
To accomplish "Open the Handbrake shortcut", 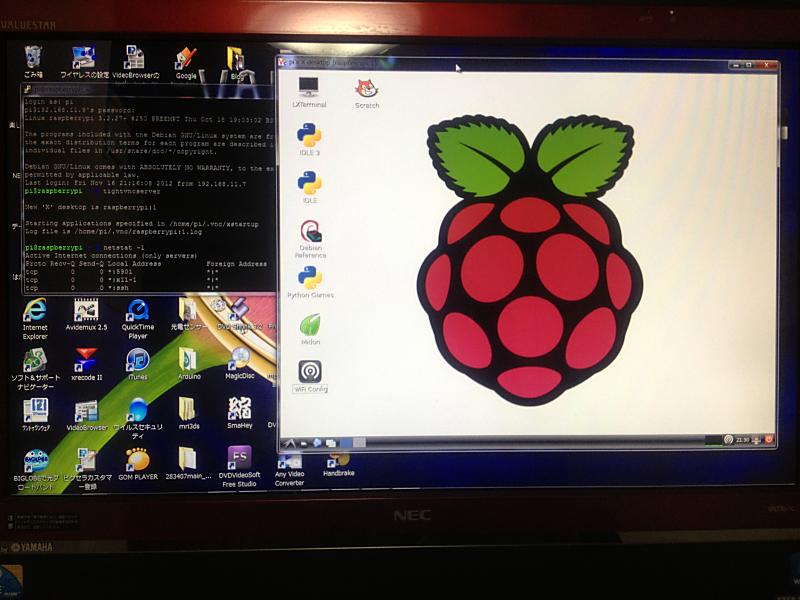I will [x=338, y=465].
